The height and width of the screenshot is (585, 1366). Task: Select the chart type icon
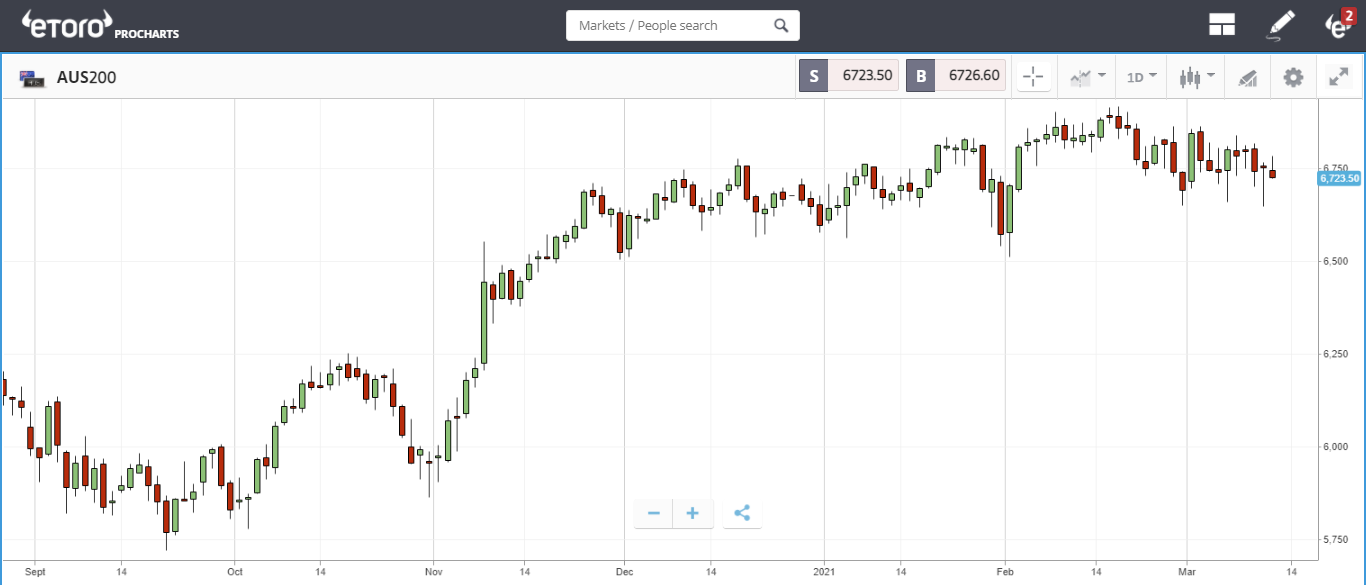click(1080, 75)
